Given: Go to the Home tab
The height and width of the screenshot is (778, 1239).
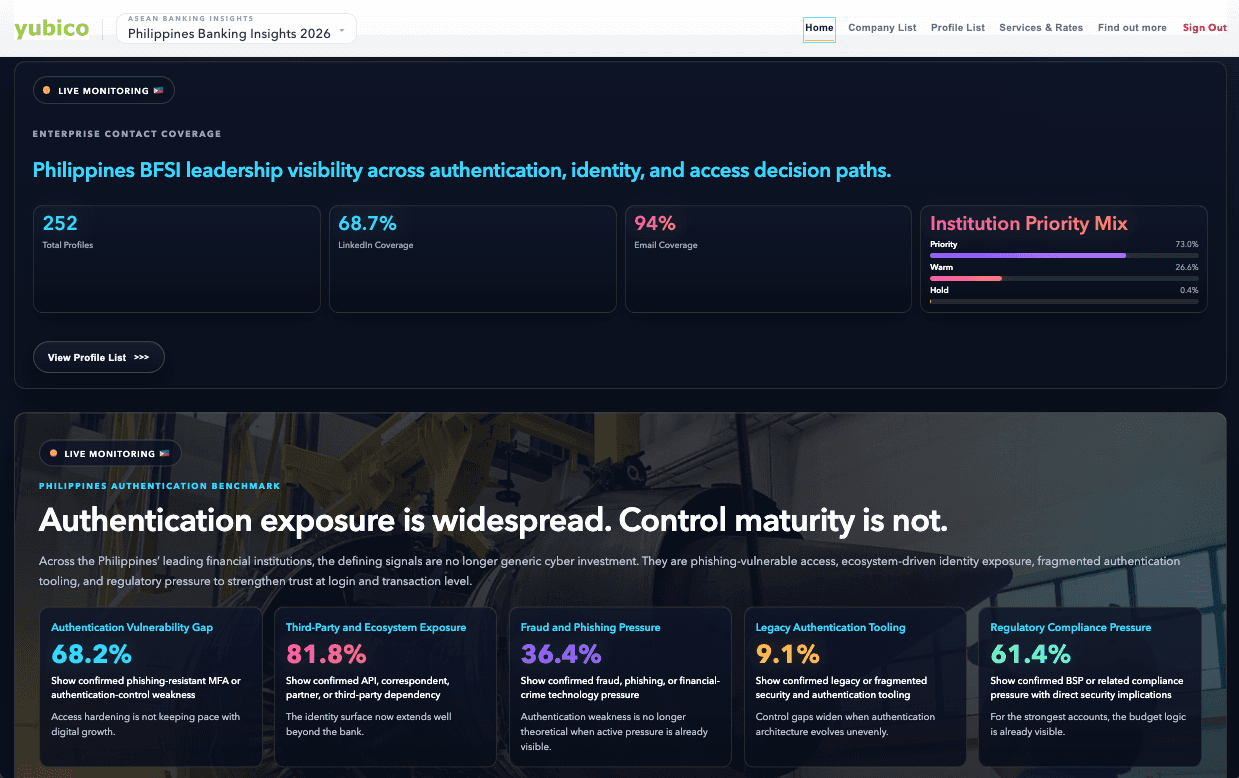Looking at the screenshot, I should pyautogui.click(x=819, y=28).
